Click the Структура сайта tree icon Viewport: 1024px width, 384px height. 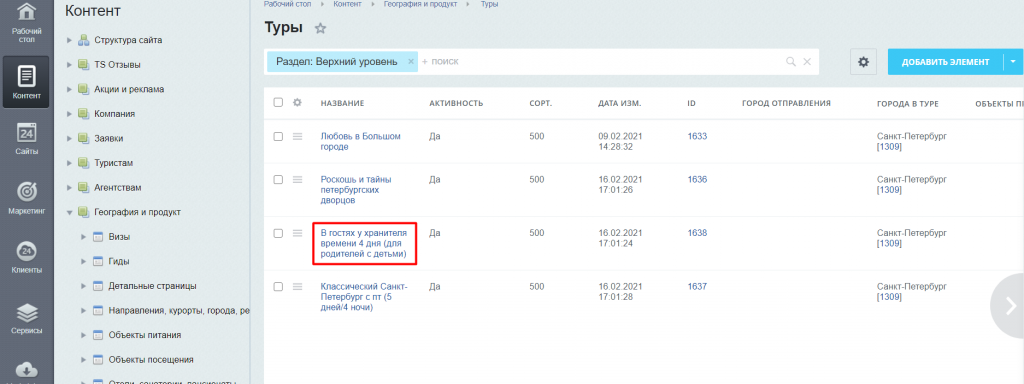click(83, 40)
